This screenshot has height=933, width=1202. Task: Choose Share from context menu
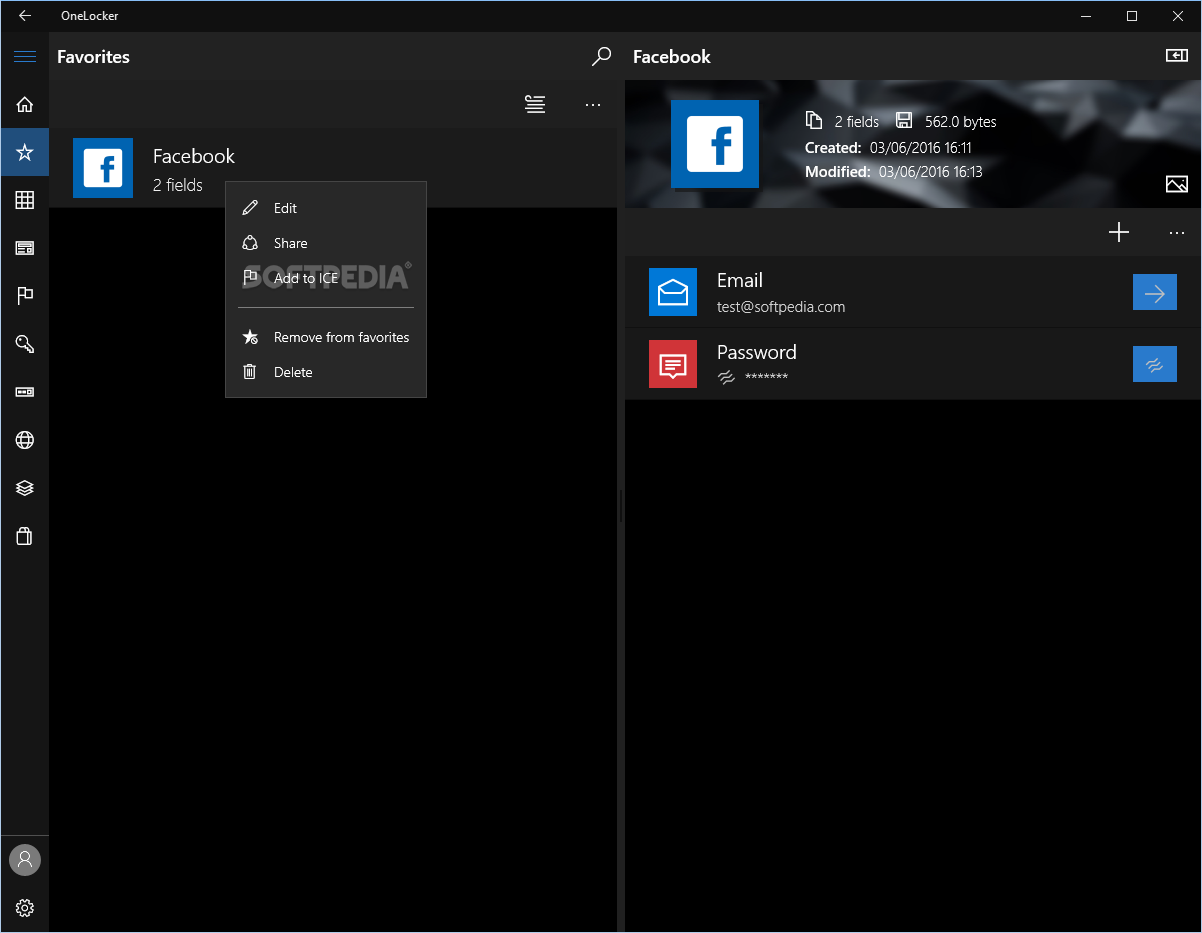pos(326,243)
